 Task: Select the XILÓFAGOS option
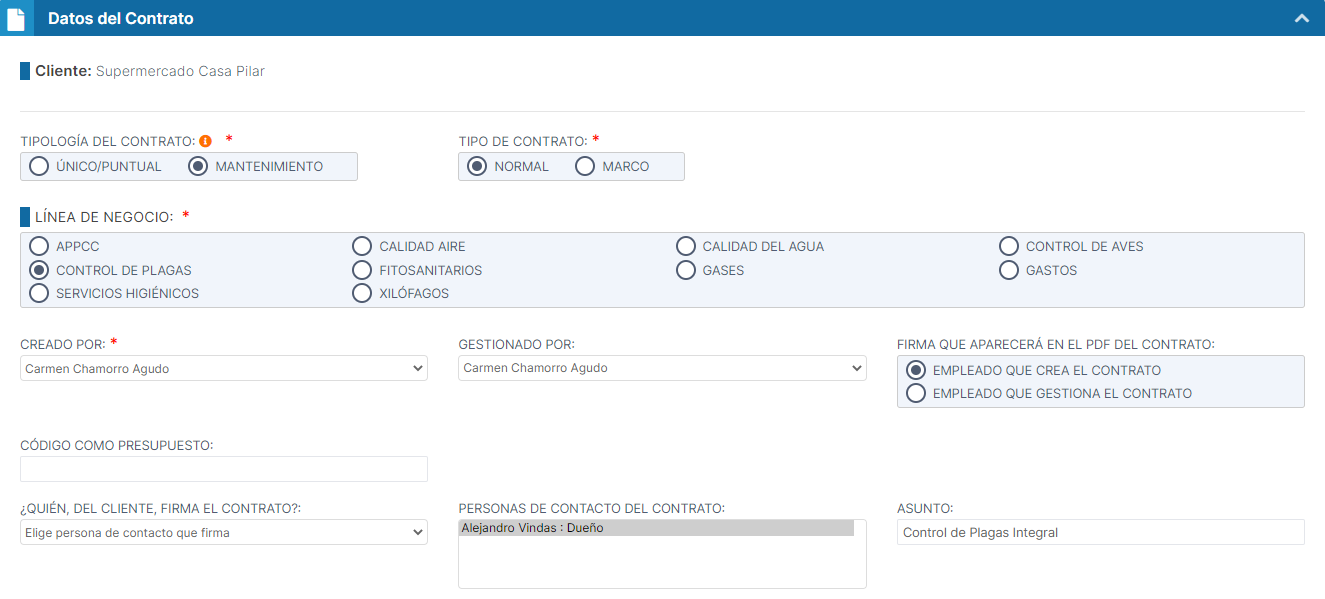click(362, 294)
